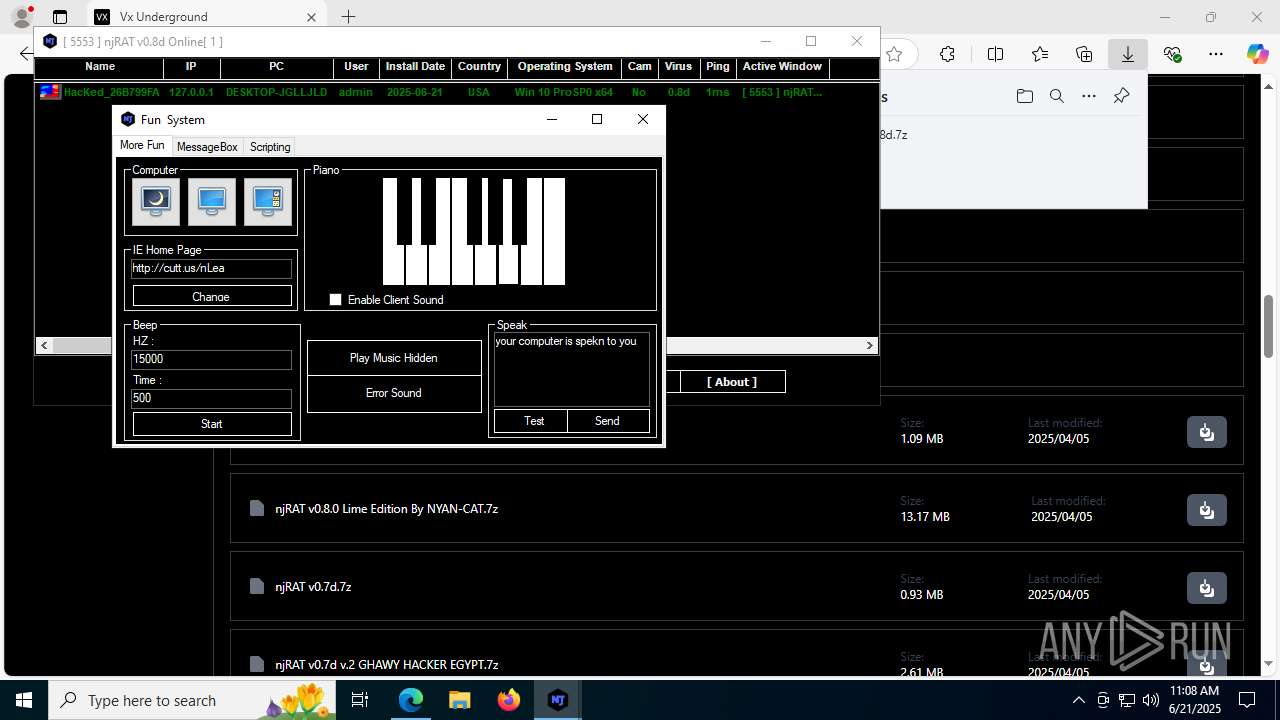
Task: Open downloads folder icon in Downloads panel
Action: [x=1024, y=96]
